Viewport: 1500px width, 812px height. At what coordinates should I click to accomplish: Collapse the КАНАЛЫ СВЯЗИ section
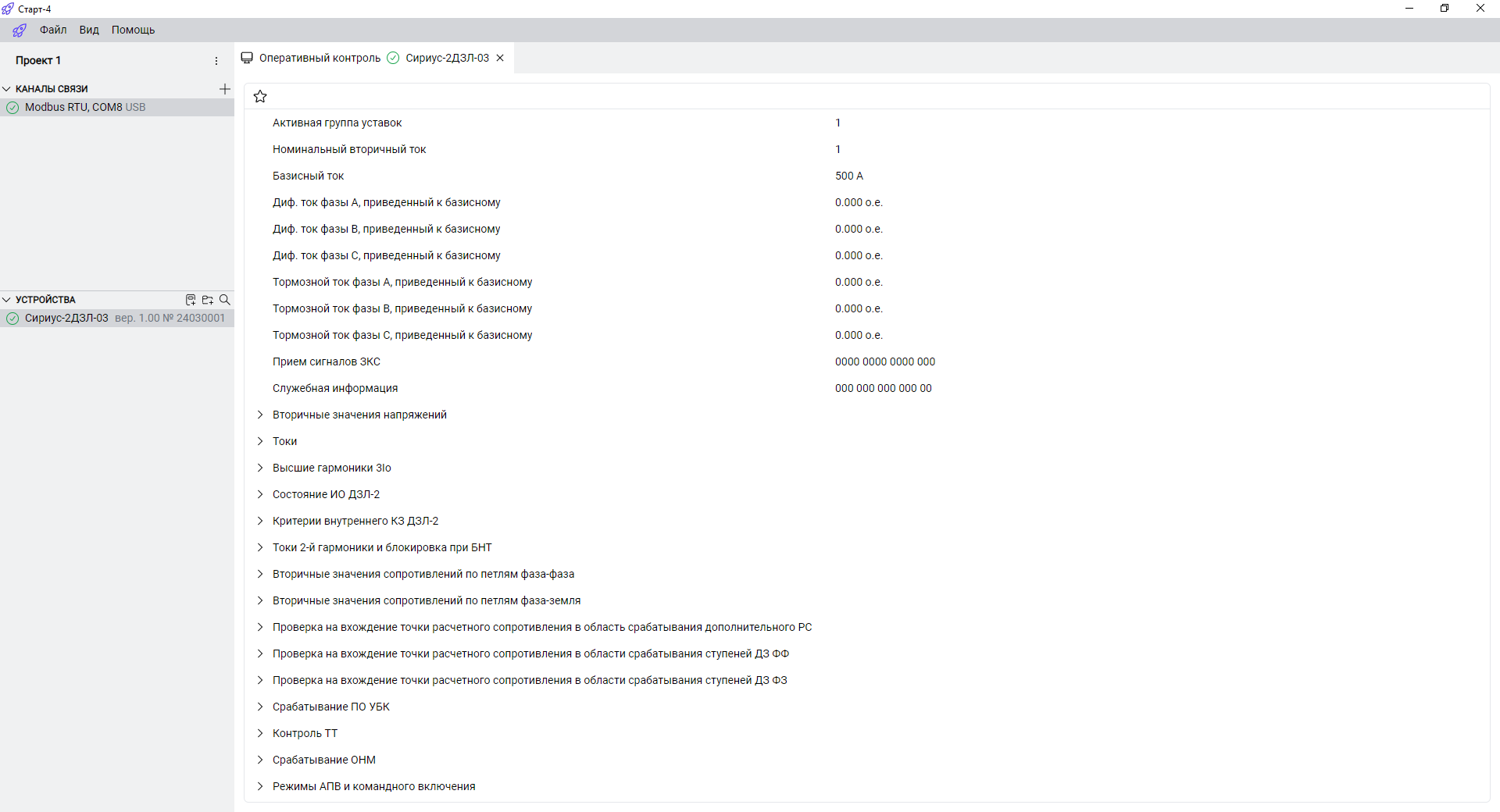tap(7, 89)
